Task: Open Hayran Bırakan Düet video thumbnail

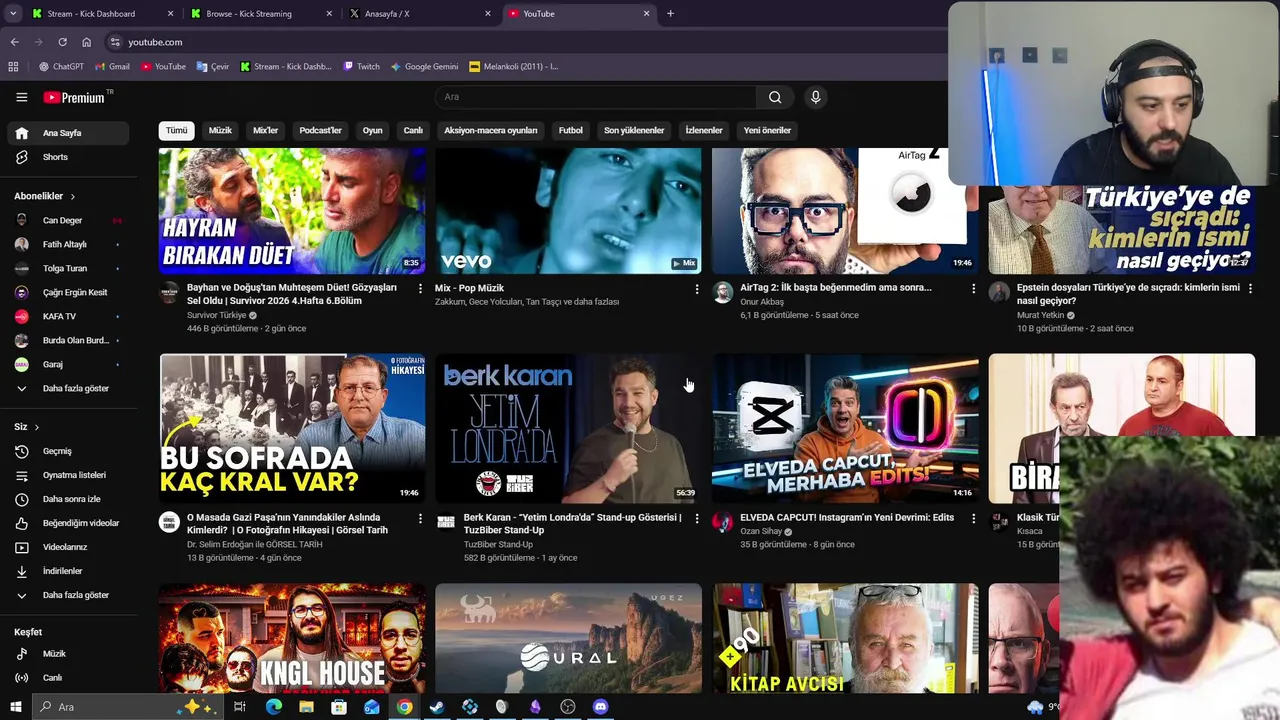Action: click(x=292, y=211)
